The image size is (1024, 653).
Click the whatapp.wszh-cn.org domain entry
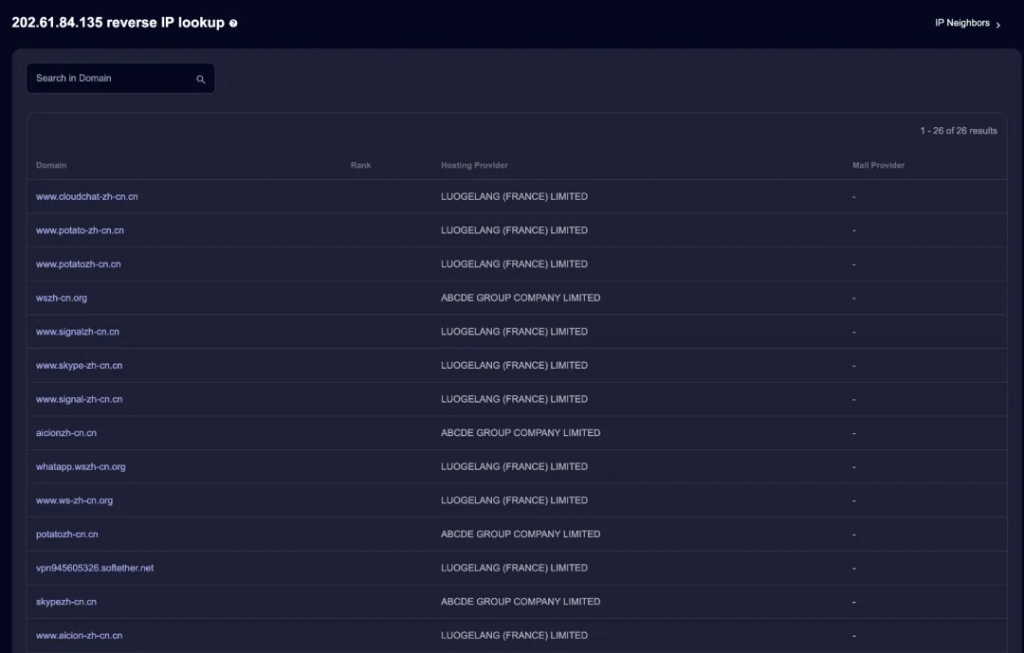click(81, 466)
